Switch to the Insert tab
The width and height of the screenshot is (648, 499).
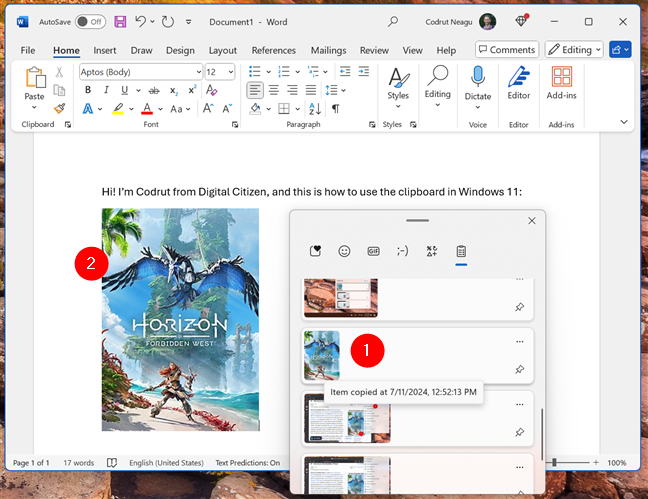point(105,50)
